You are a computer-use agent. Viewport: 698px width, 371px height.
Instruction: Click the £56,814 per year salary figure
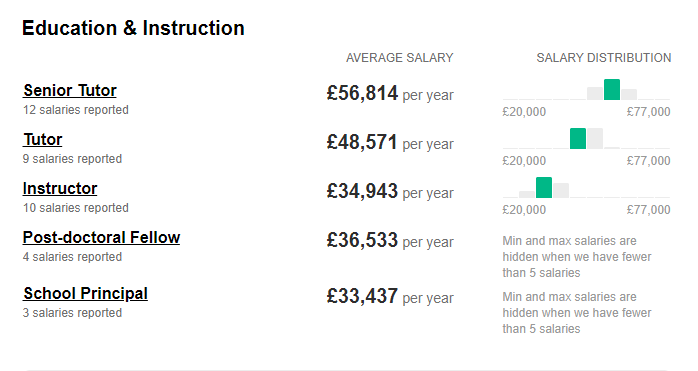tap(390, 94)
